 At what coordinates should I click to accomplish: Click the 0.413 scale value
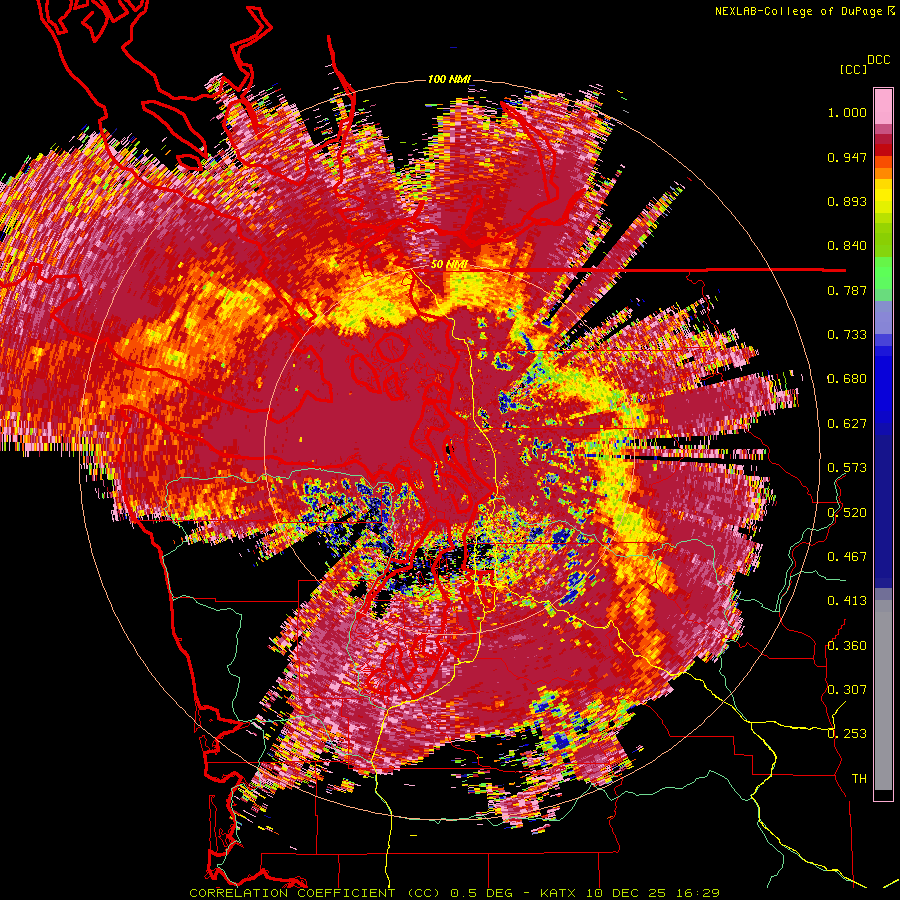point(847,601)
